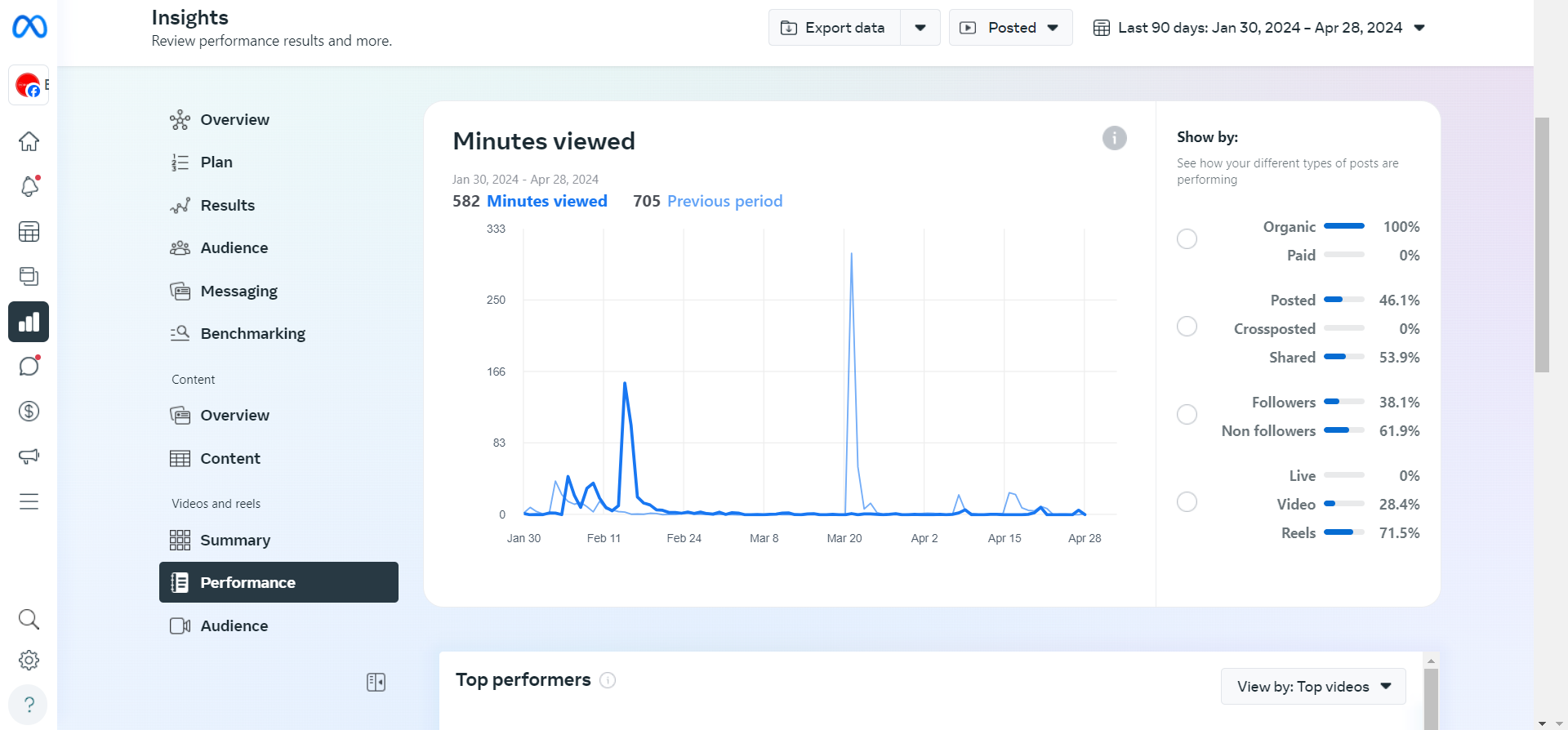The width and height of the screenshot is (1568, 730).
Task: Collapse the Insights navigation panel icon
Action: pyautogui.click(x=376, y=682)
